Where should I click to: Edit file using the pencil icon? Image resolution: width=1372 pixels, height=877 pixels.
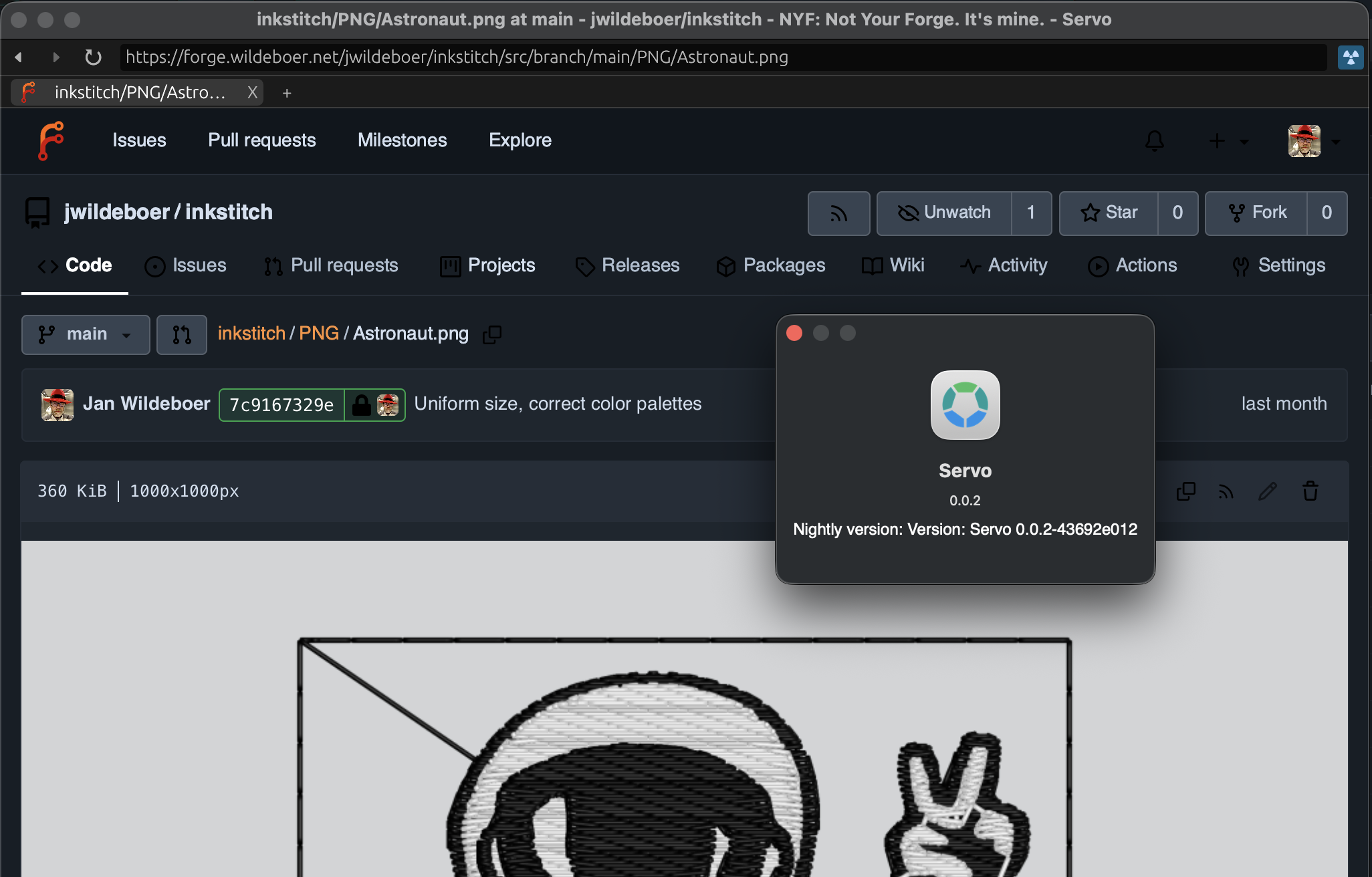click(x=1268, y=491)
